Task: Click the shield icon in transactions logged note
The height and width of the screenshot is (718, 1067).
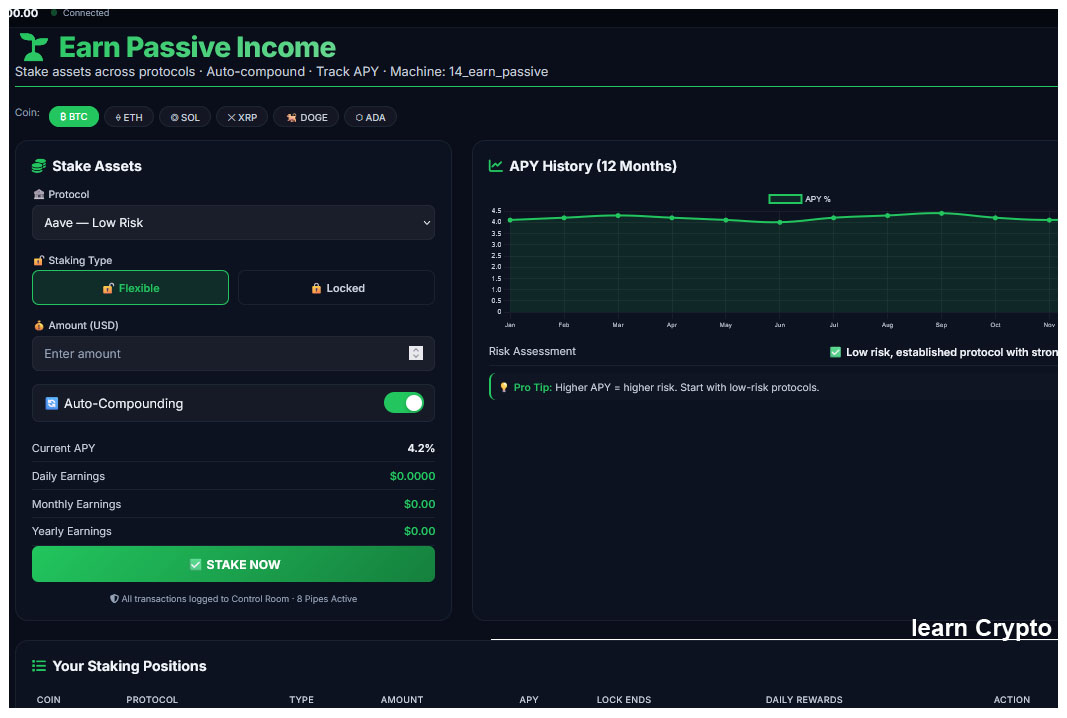Action: click(x=114, y=599)
